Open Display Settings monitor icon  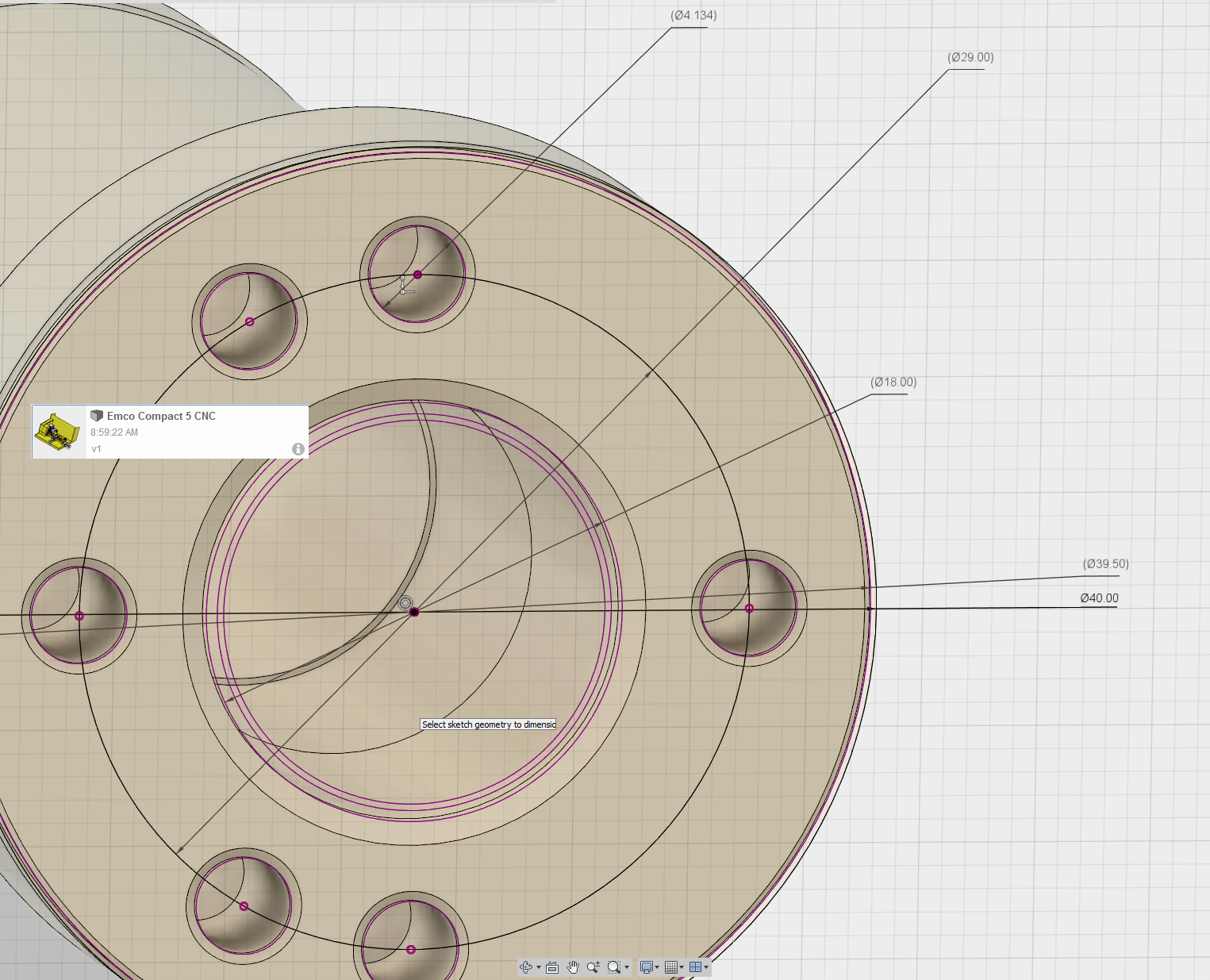point(647,967)
